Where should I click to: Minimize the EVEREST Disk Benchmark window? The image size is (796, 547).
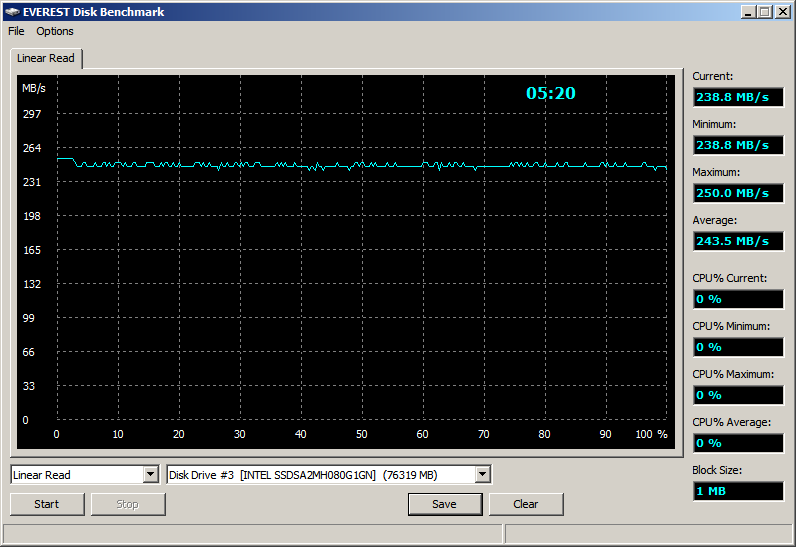coord(748,12)
